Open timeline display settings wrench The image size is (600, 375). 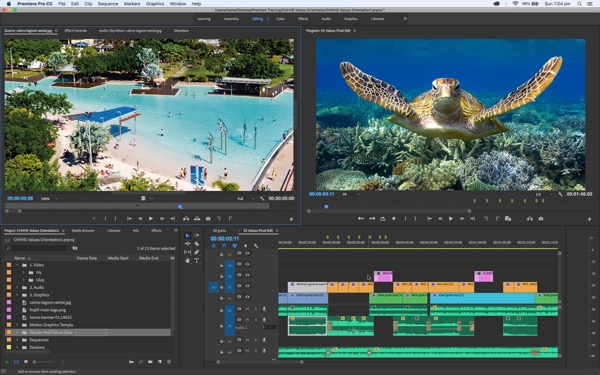tap(256, 246)
